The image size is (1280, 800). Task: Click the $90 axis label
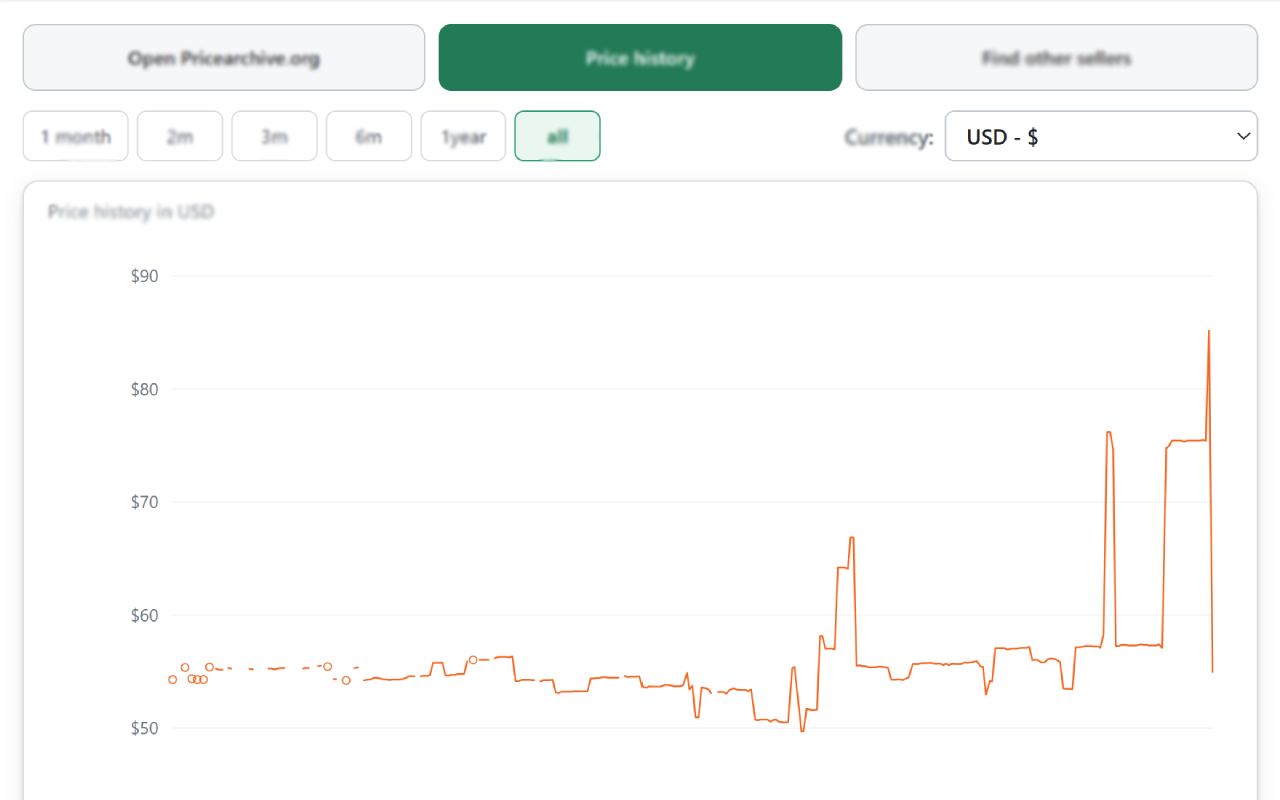(144, 276)
